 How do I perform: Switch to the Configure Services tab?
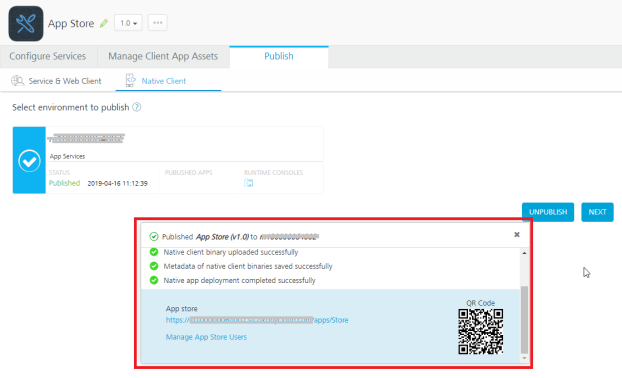coord(48,56)
